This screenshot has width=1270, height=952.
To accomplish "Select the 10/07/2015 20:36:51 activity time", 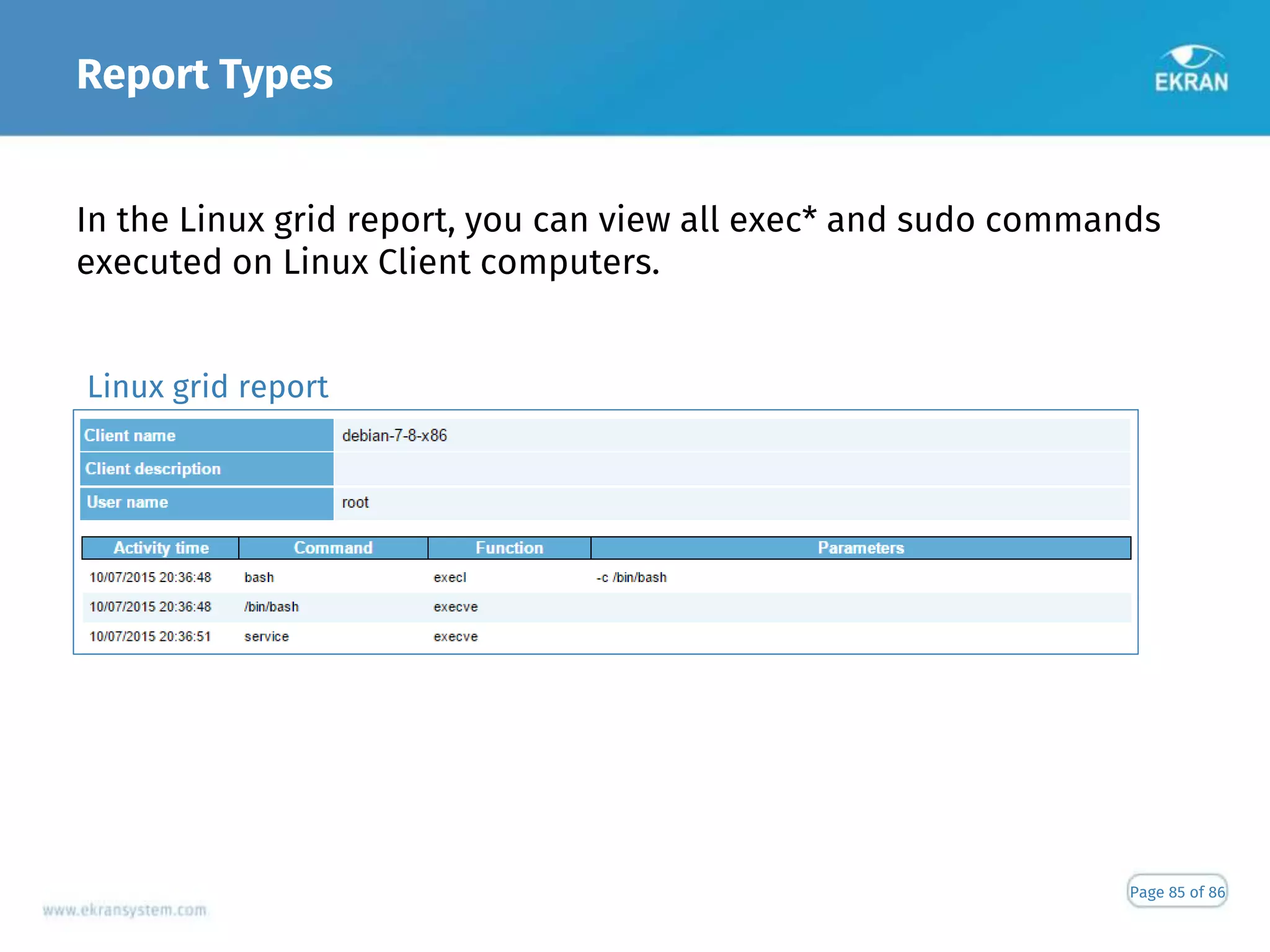I will tap(150, 637).
